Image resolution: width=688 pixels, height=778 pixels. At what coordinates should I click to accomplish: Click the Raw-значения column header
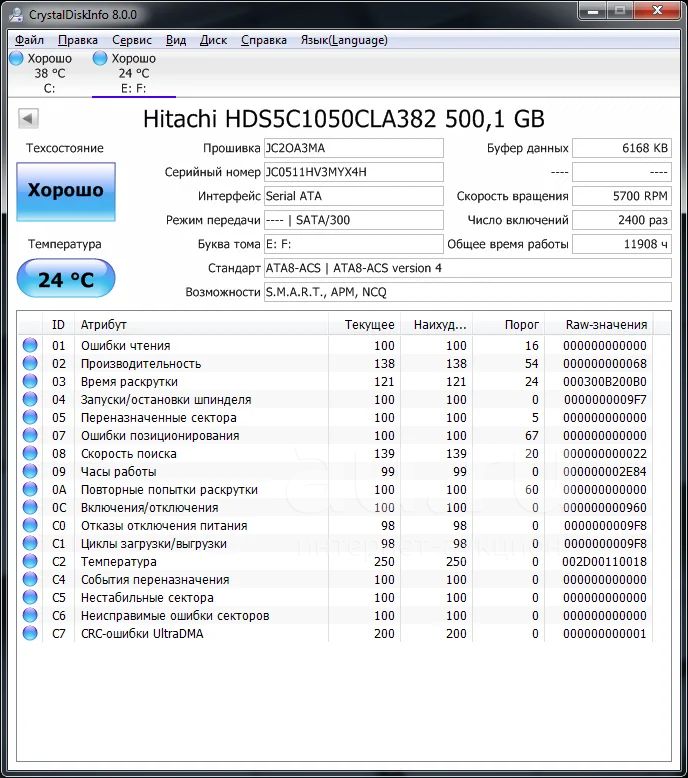(x=599, y=324)
